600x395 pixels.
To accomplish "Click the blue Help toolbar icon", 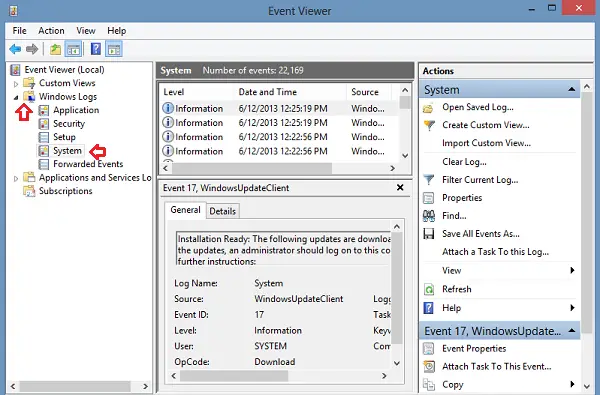I will (96, 49).
